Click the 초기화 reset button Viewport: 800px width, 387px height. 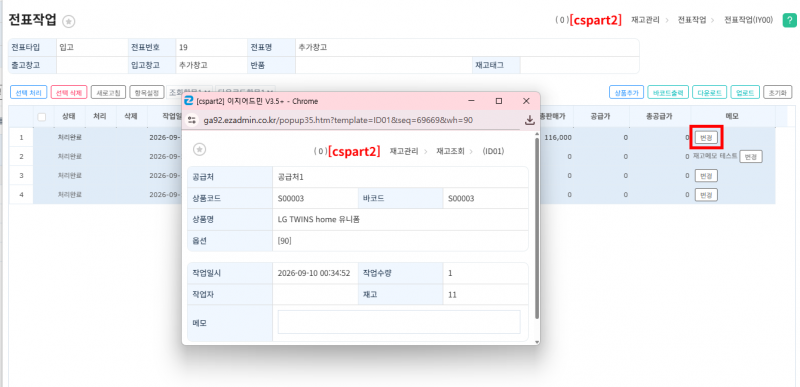tap(778, 92)
